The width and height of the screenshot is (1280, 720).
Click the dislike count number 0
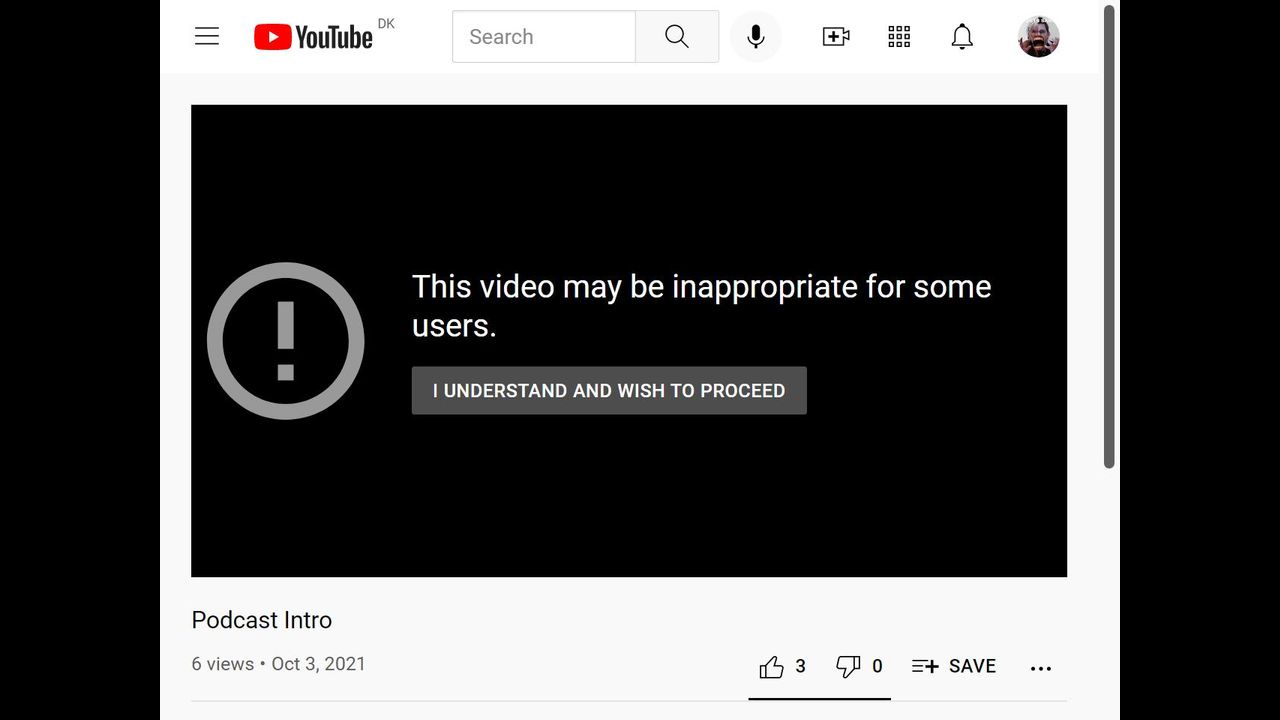877,666
